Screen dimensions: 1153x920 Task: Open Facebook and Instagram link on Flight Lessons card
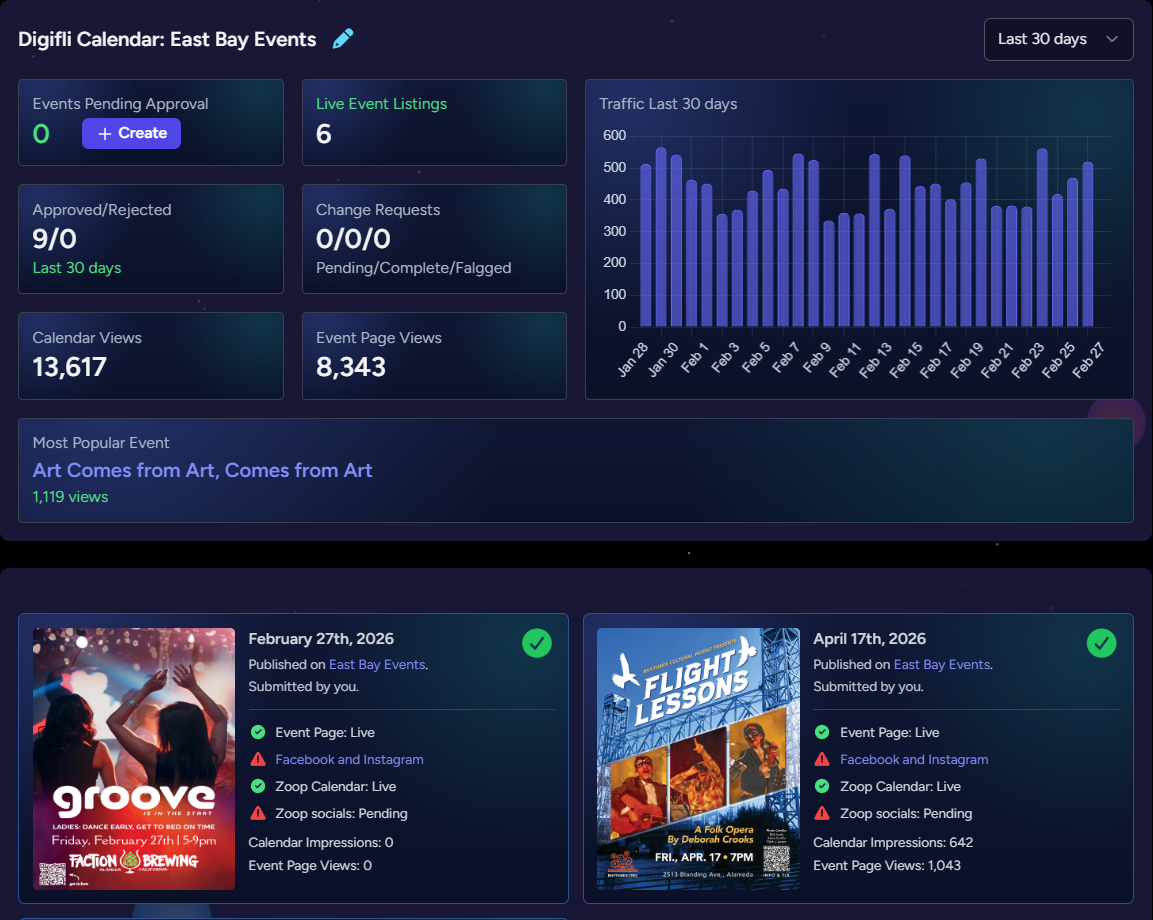click(914, 759)
